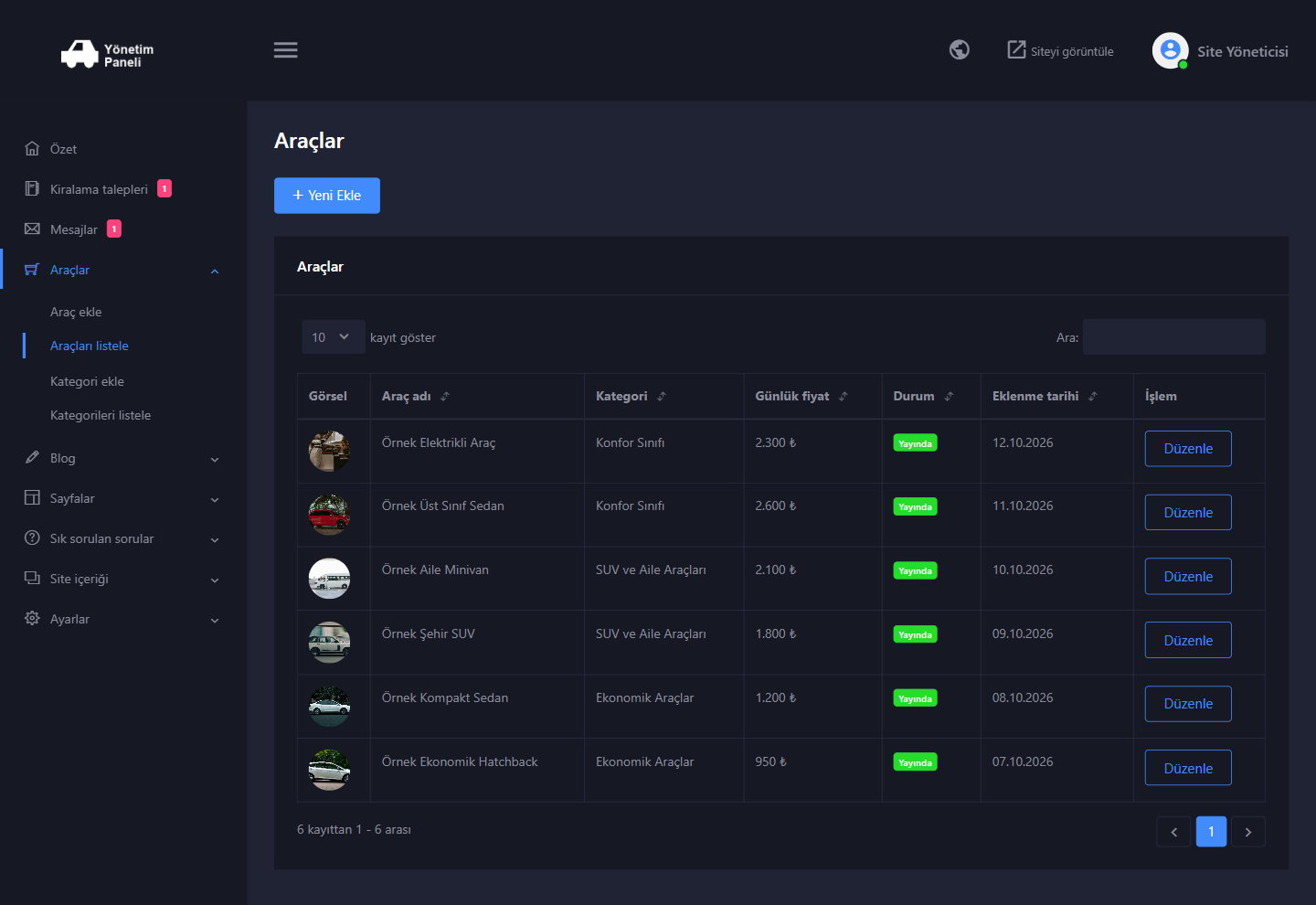Click the Site Yöneticisi avatar icon

(x=1171, y=51)
